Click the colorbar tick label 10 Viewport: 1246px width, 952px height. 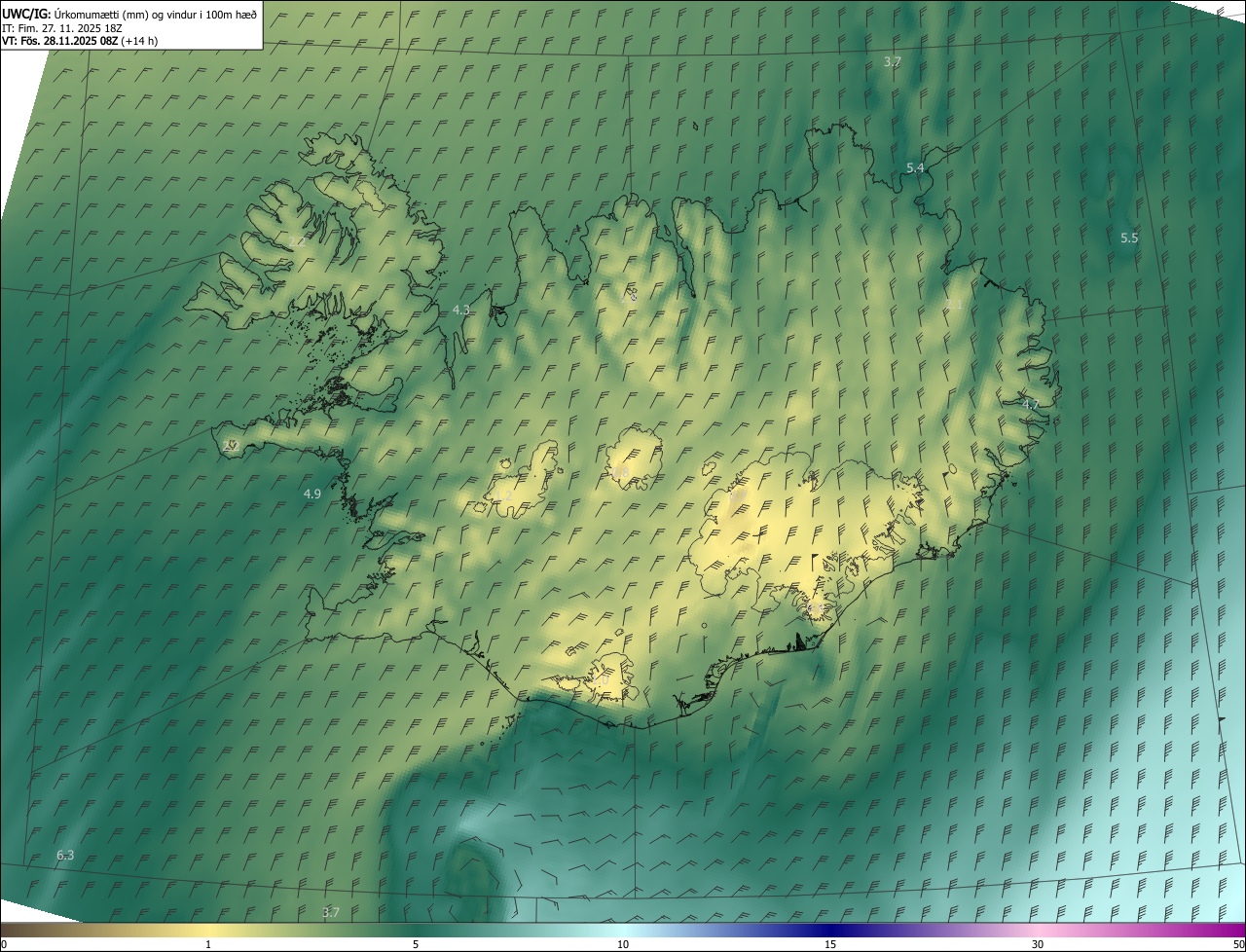[x=623, y=945]
